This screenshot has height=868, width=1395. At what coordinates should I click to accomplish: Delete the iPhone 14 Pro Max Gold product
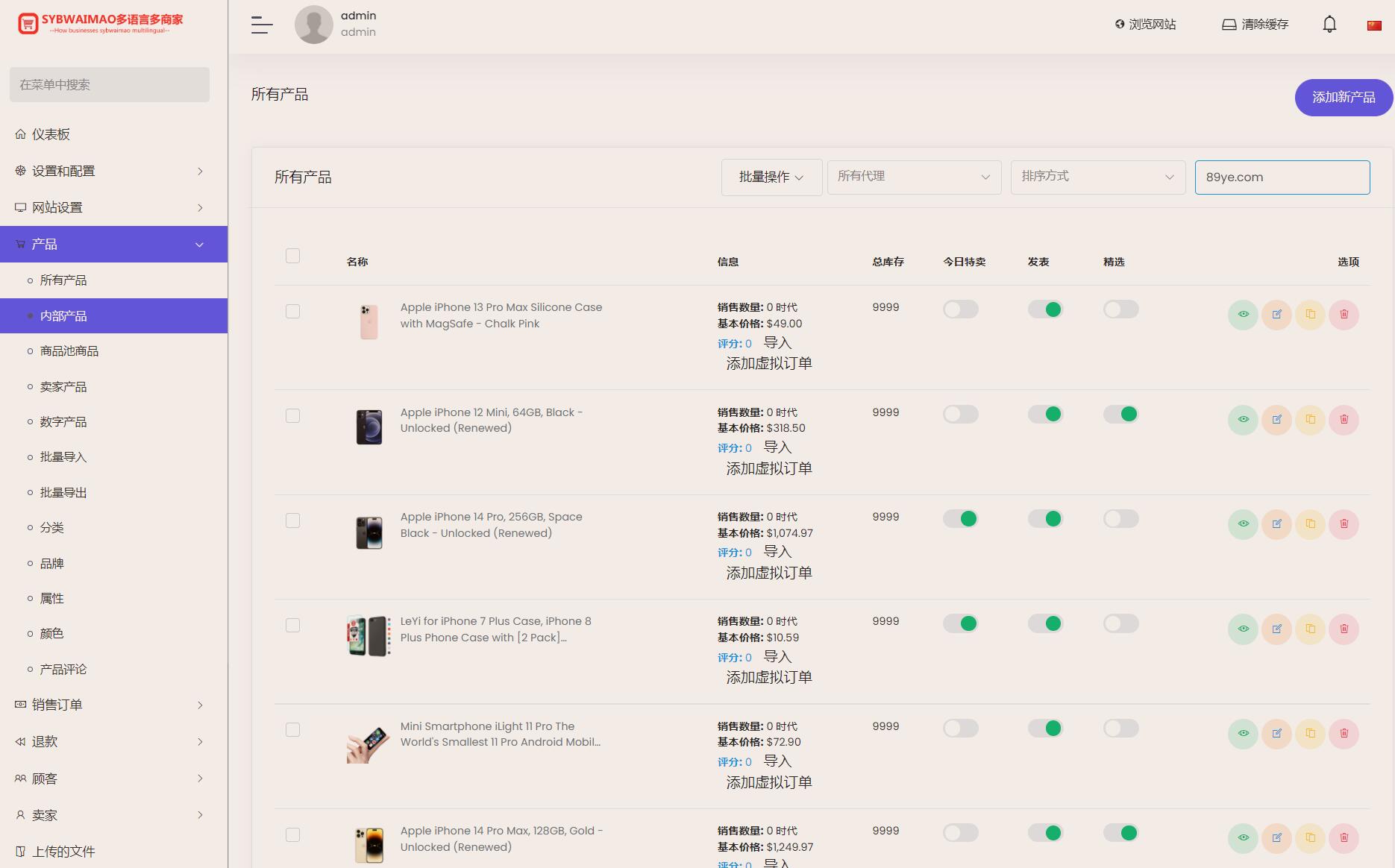click(x=1344, y=838)
